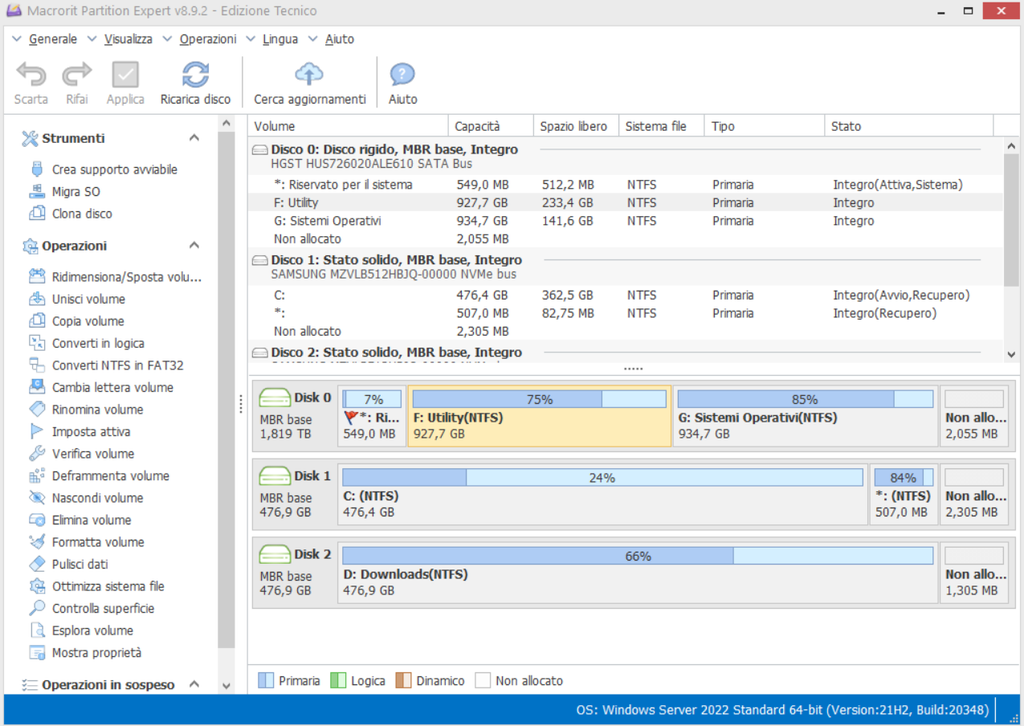This screenshot has width=1024, height=726.
Task: Click the volume list scroll down arrow
Action: tap(1011, 355)
